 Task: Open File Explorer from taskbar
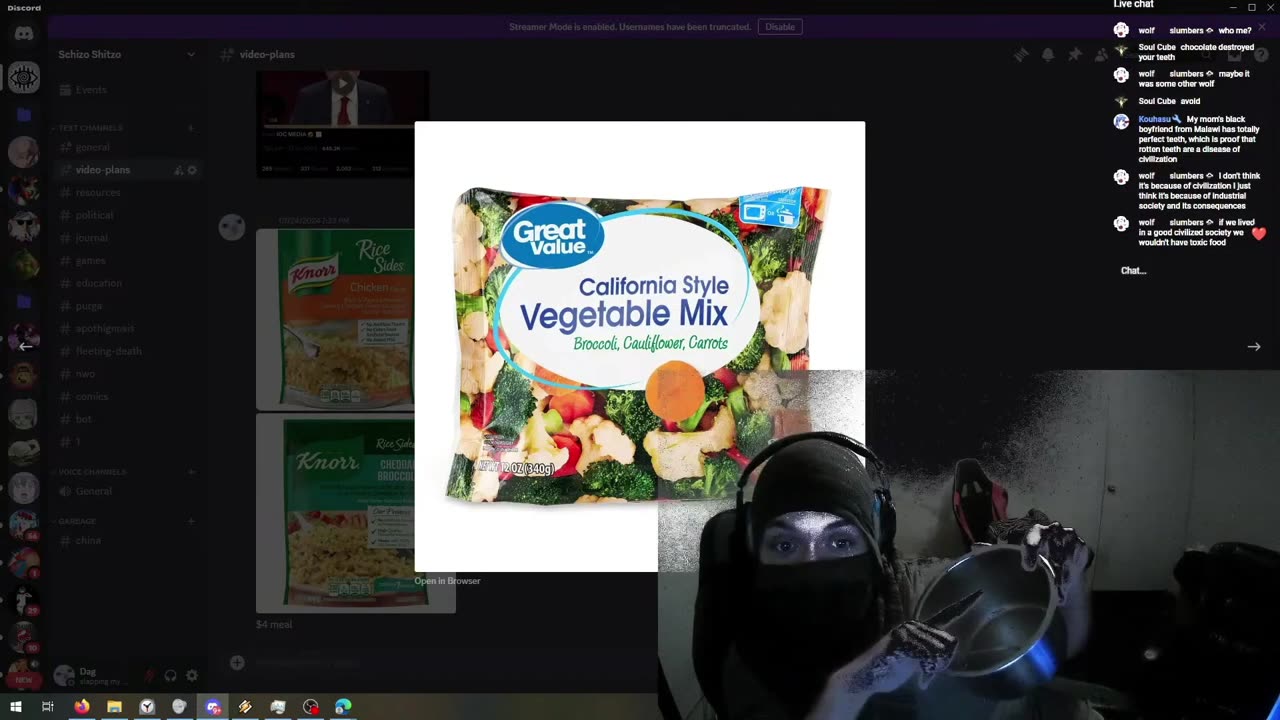[114, 706]
